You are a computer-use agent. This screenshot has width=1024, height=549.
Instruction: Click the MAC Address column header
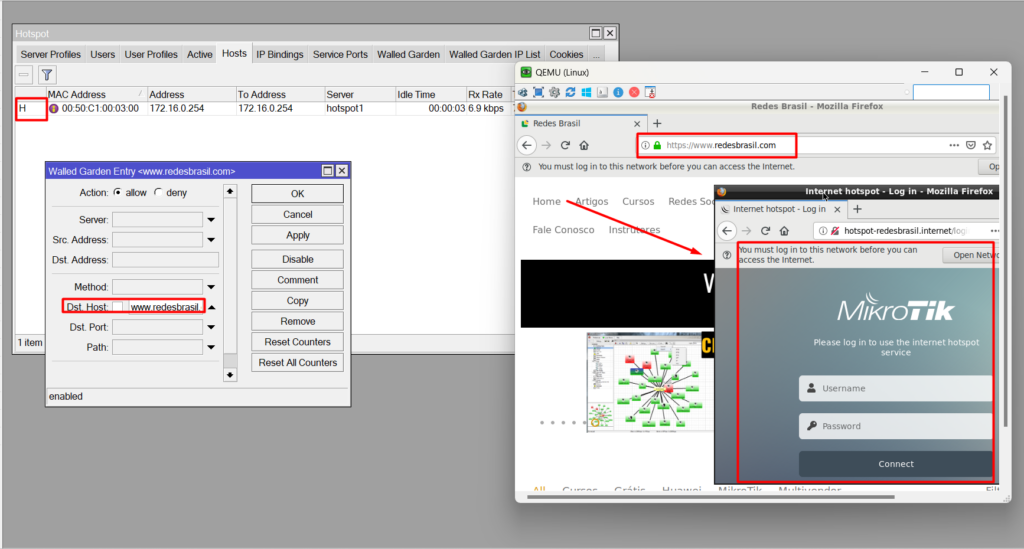point(95,95)
